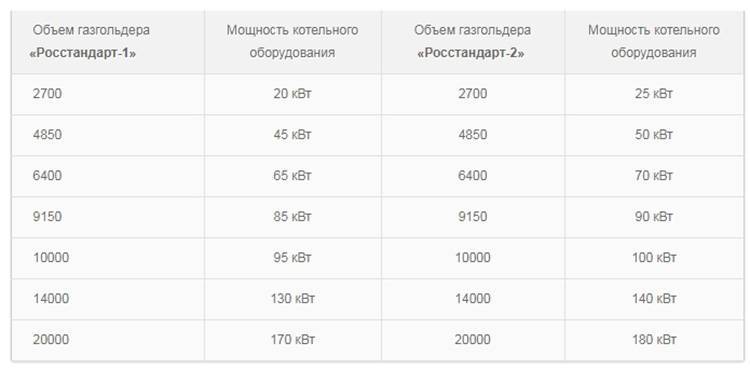Click the 140 кВт value
This screenshot has height=370, width=750.
[x=654, y=299]
